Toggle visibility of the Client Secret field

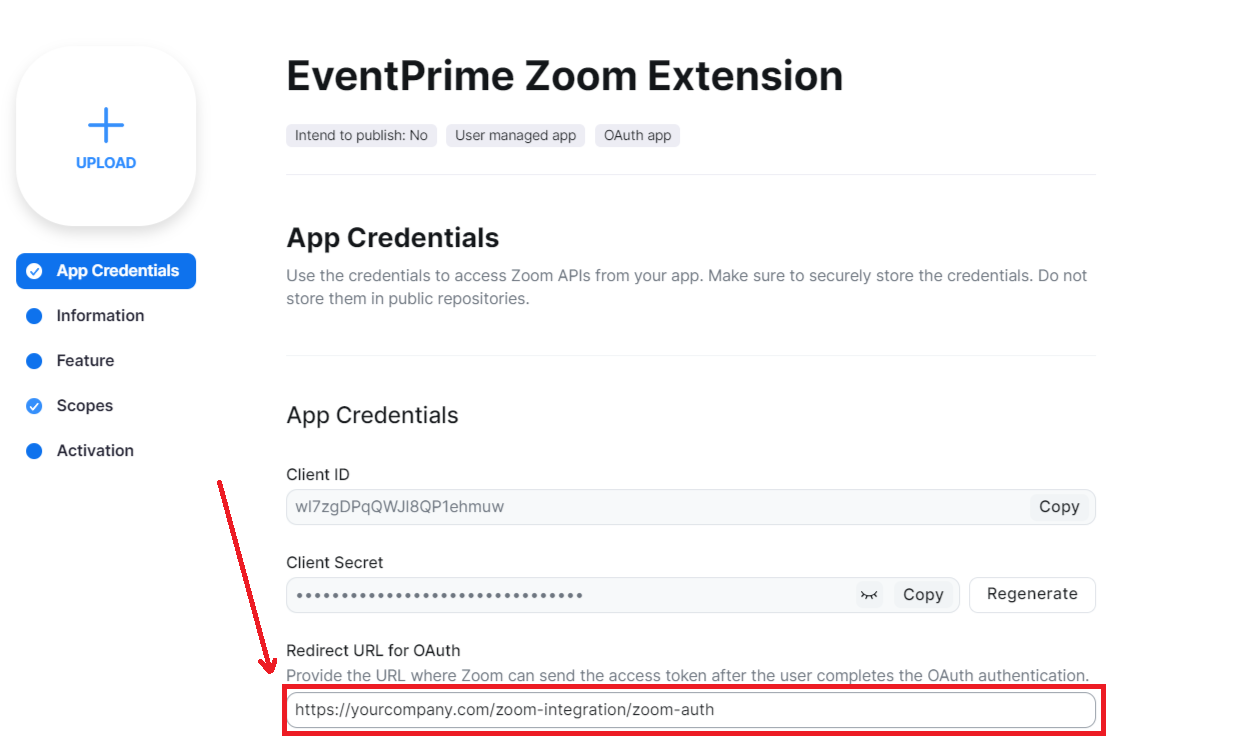point(869,594)
